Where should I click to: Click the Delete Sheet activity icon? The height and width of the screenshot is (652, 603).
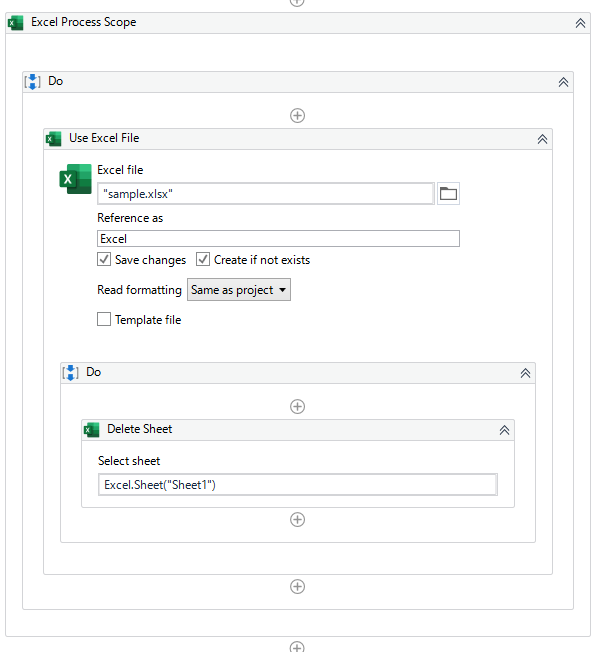click(91, 430)
